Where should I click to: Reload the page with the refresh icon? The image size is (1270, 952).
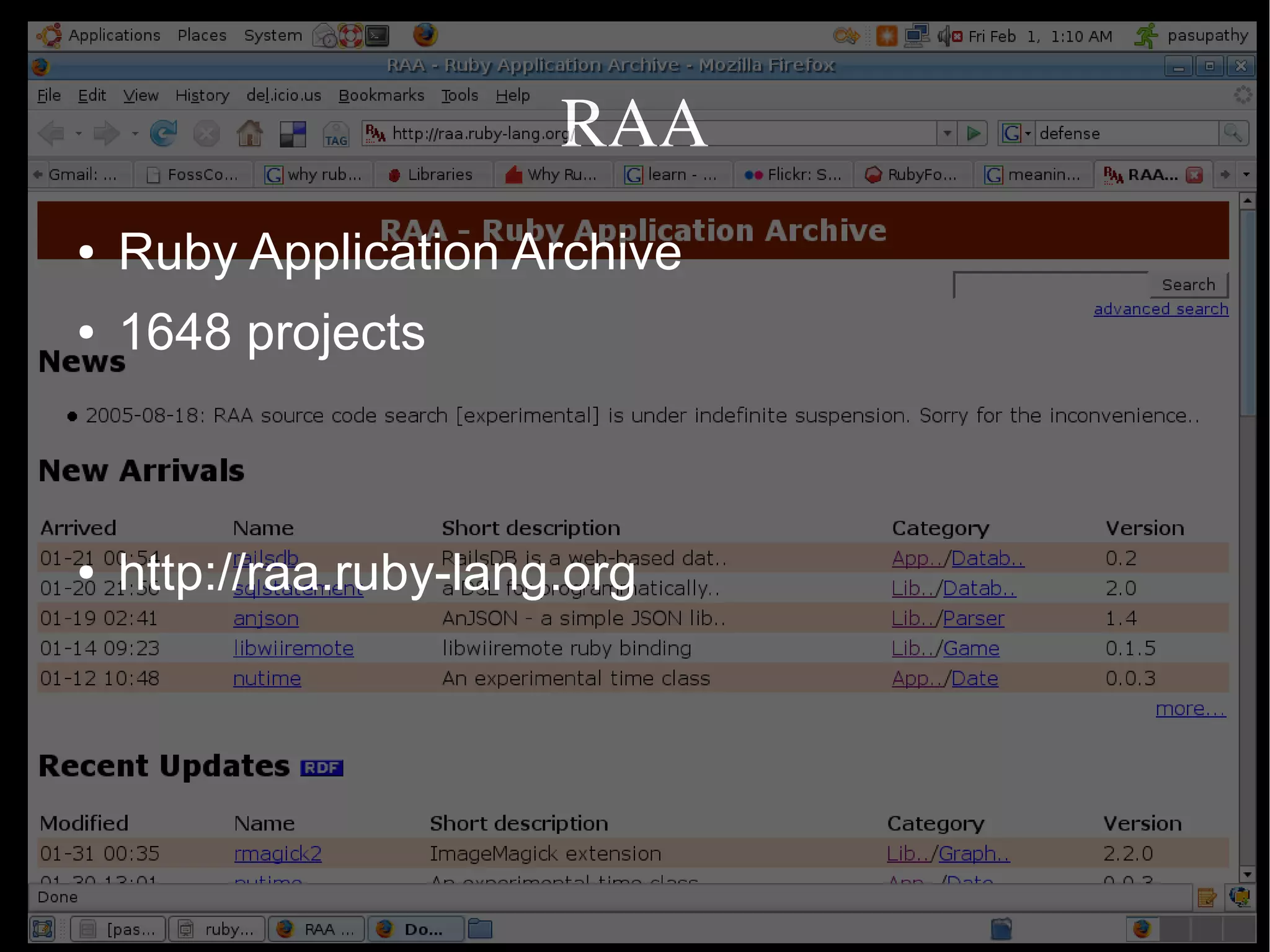pyautogui.click(x=164, y=133)
